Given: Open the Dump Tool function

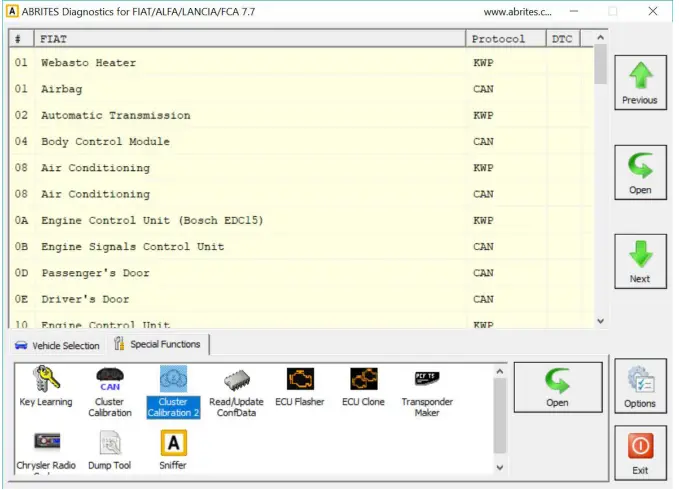Looking at the screenshot, I should (x=110, y=450).
